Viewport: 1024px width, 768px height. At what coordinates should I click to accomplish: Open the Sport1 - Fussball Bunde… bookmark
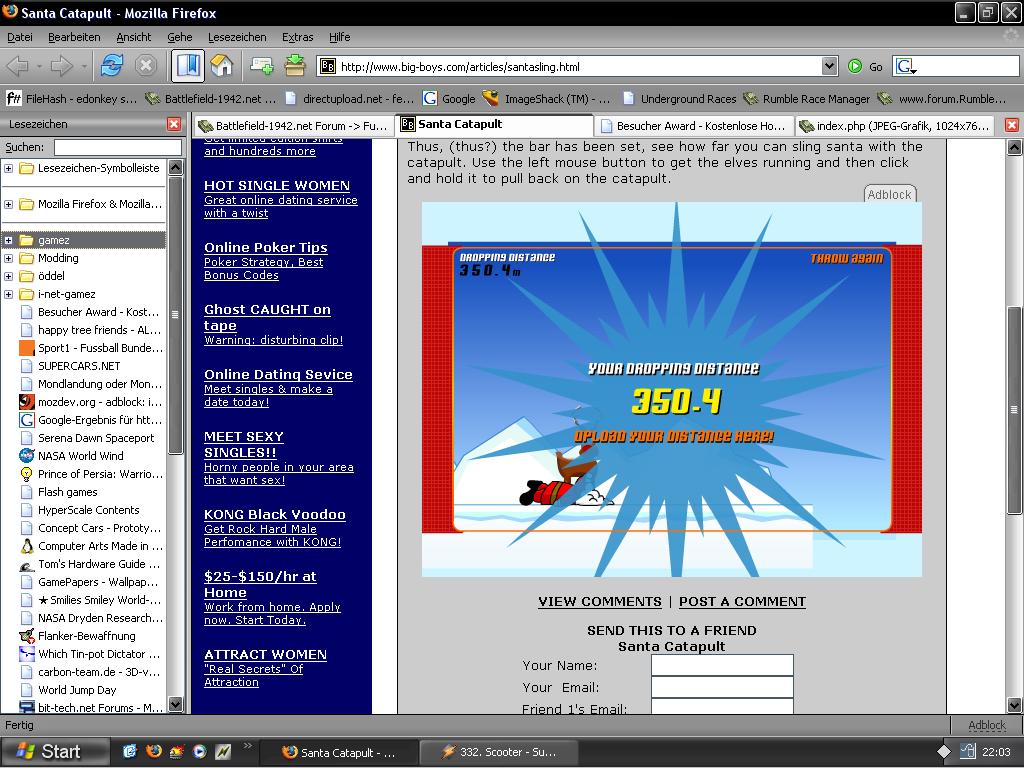point(91,348)
